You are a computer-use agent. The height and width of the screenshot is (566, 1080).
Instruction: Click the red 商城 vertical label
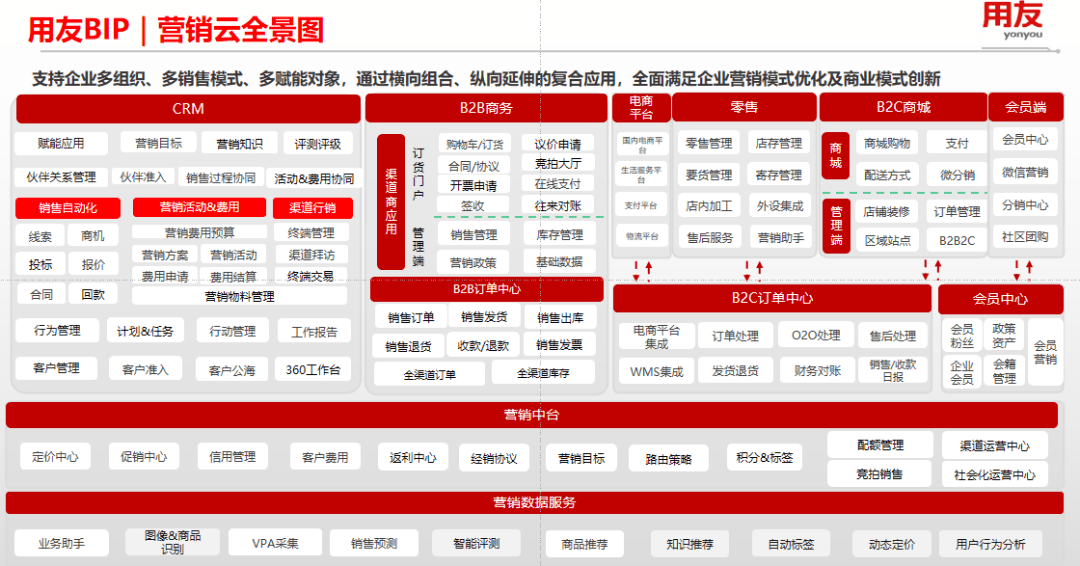tap(835, 156)
